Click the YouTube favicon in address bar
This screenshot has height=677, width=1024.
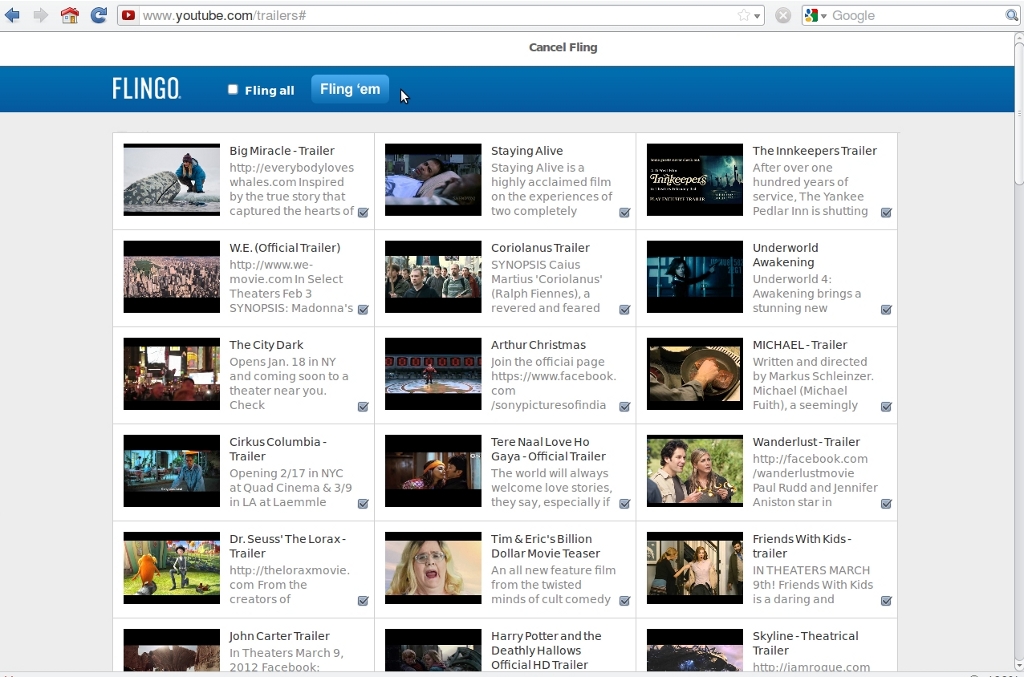pos(129,15)
